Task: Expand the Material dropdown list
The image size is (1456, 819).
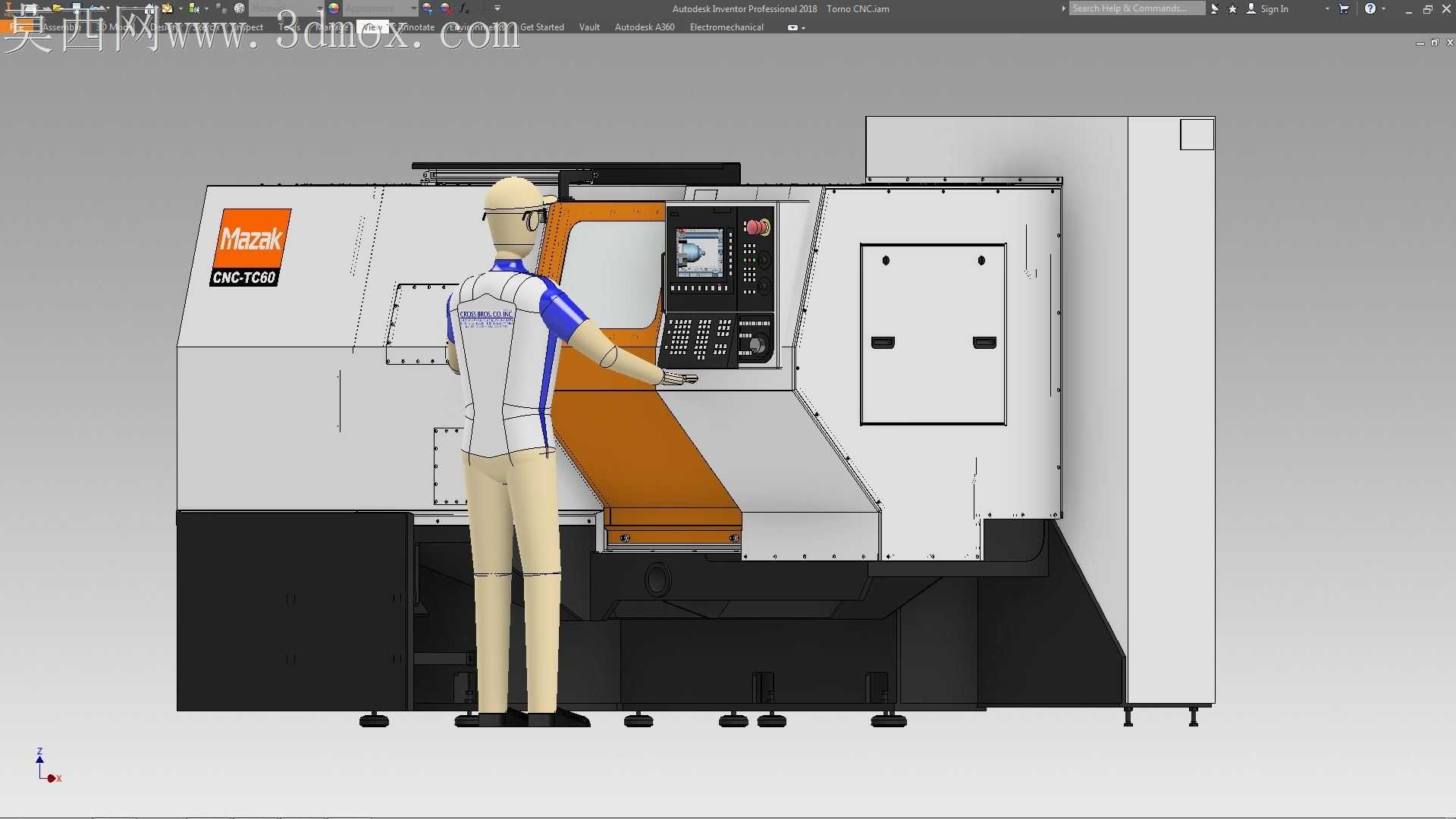Action: coord(320,8)
